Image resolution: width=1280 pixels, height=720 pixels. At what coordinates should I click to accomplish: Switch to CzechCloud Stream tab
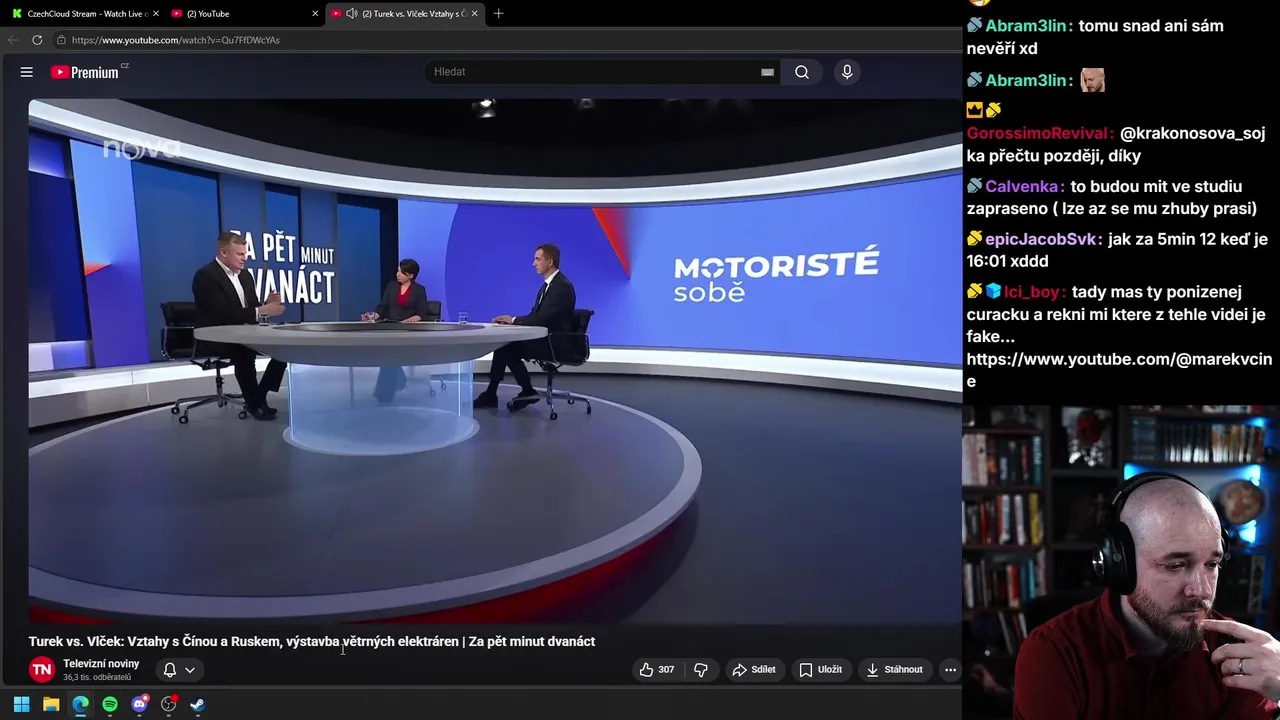87,14
